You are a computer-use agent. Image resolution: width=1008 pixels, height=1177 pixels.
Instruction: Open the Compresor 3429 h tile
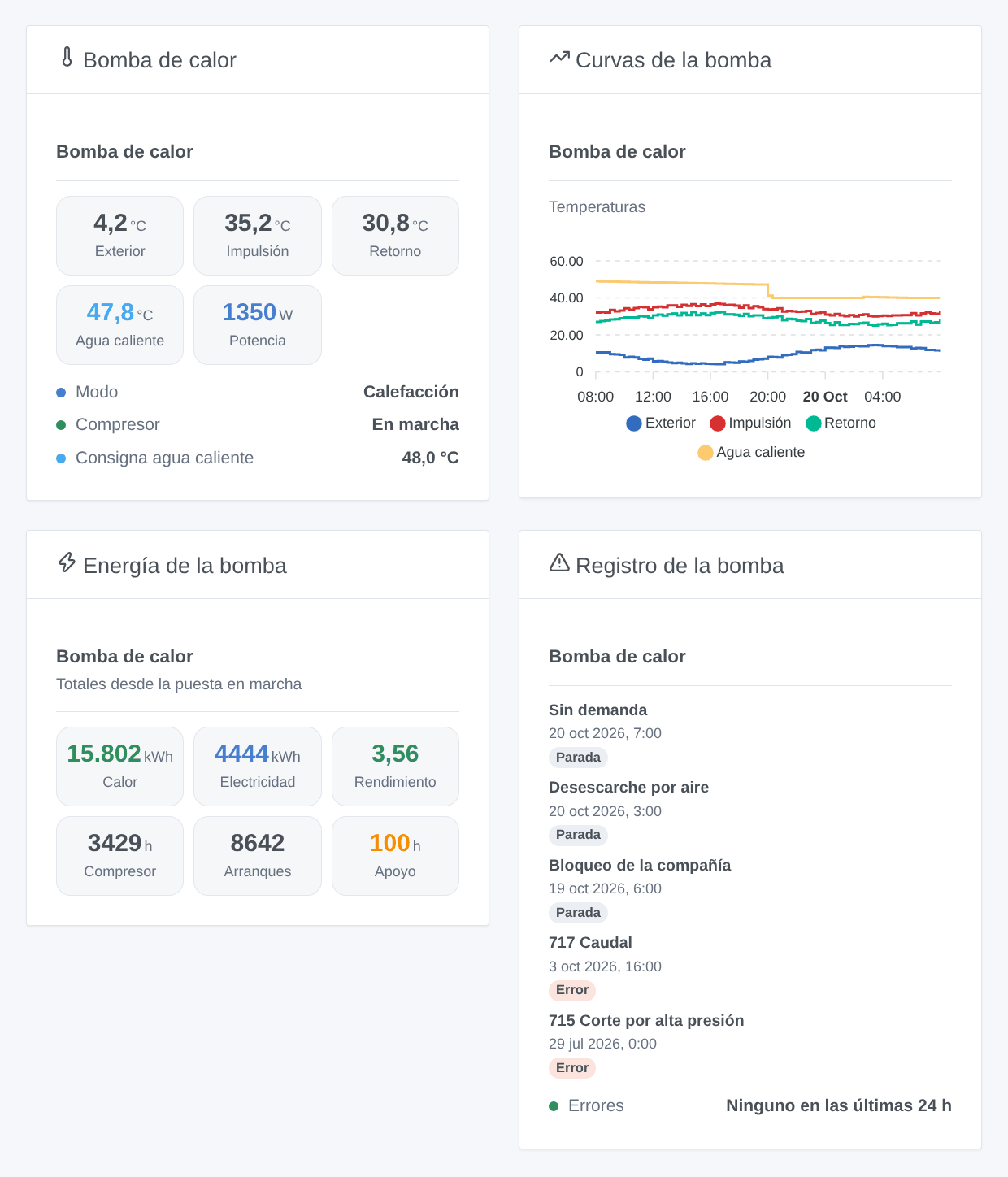coord(119,856)
